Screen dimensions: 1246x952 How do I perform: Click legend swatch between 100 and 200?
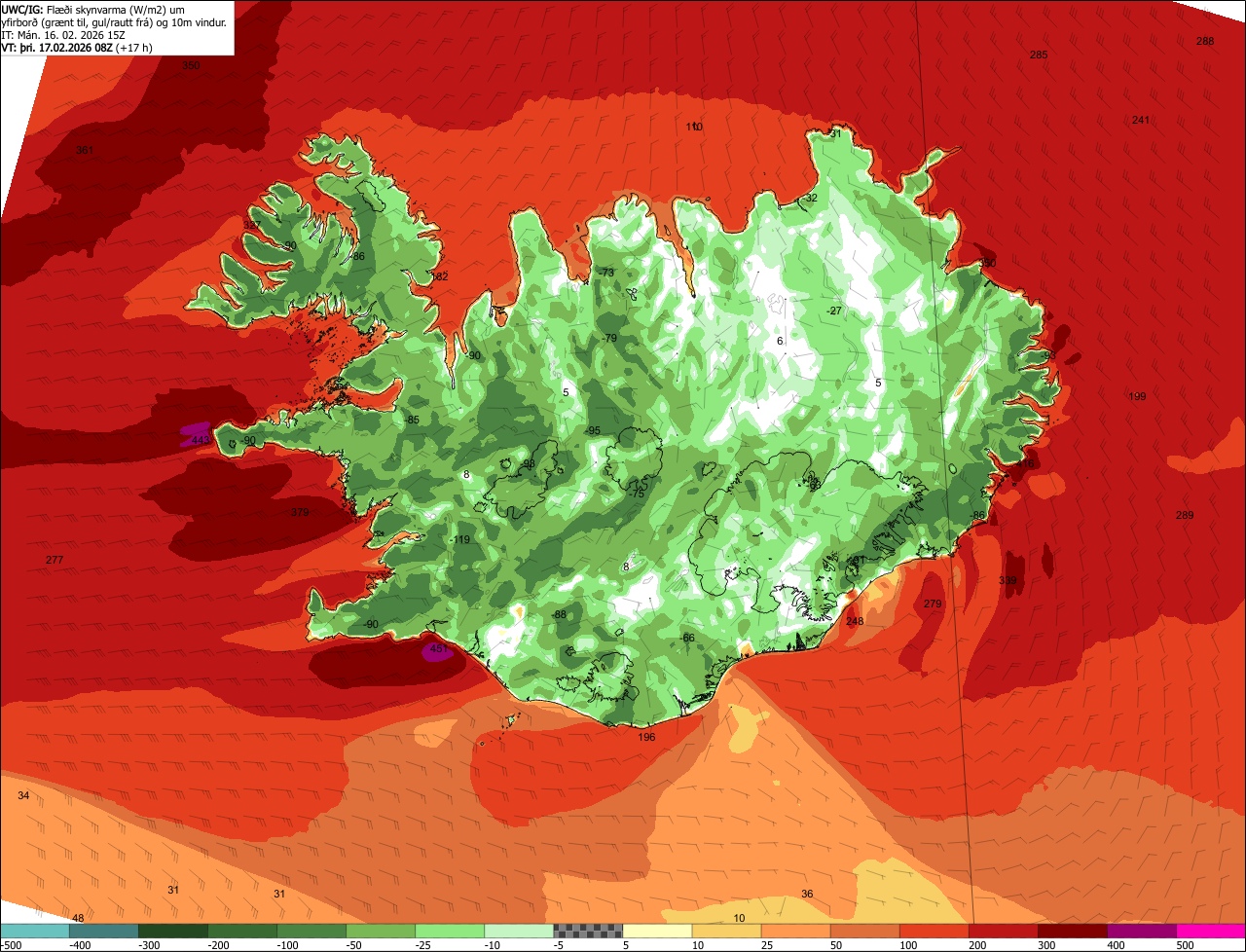click(934, 932)
